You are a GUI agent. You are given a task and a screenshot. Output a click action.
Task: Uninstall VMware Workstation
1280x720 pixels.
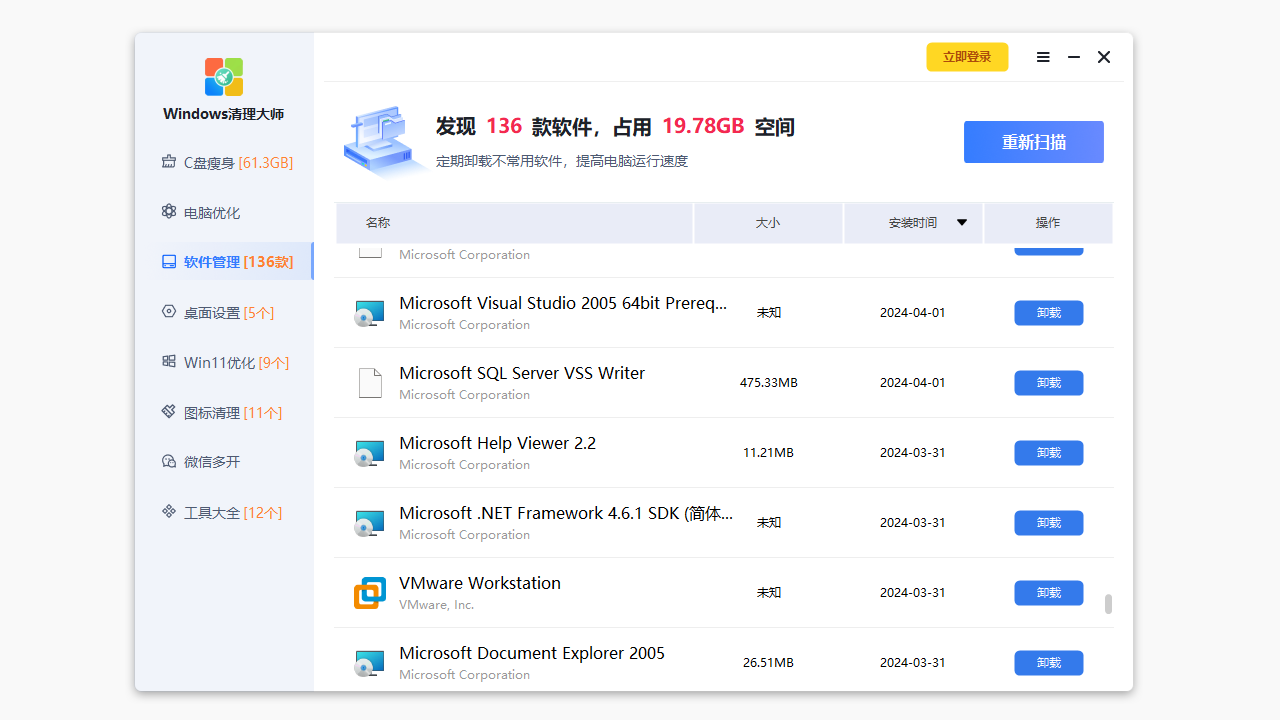pos(1048,592)
